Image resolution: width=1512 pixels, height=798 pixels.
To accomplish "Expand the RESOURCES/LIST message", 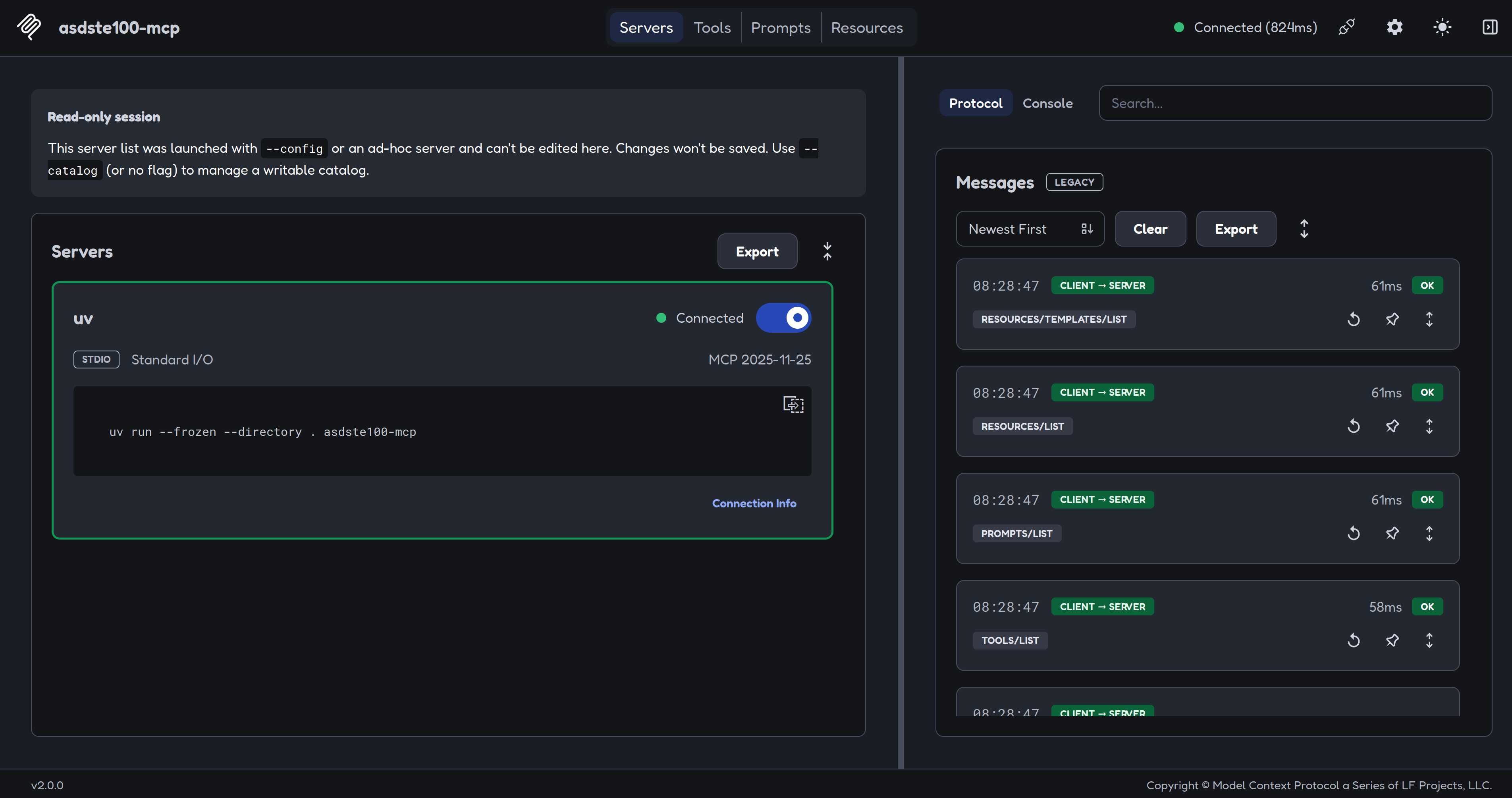I will tap(1429, 426).
